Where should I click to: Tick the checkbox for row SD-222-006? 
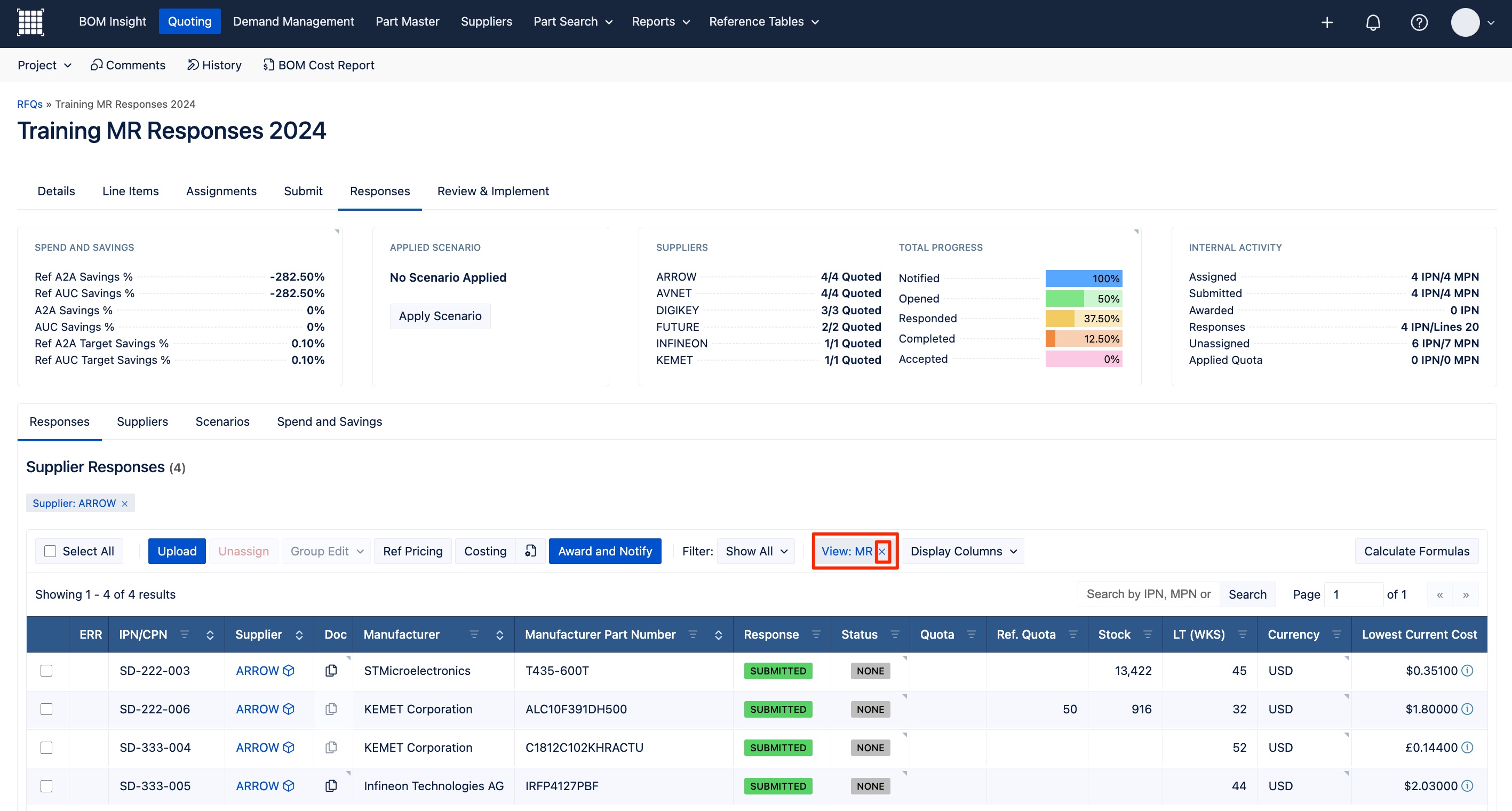point(46,709)
